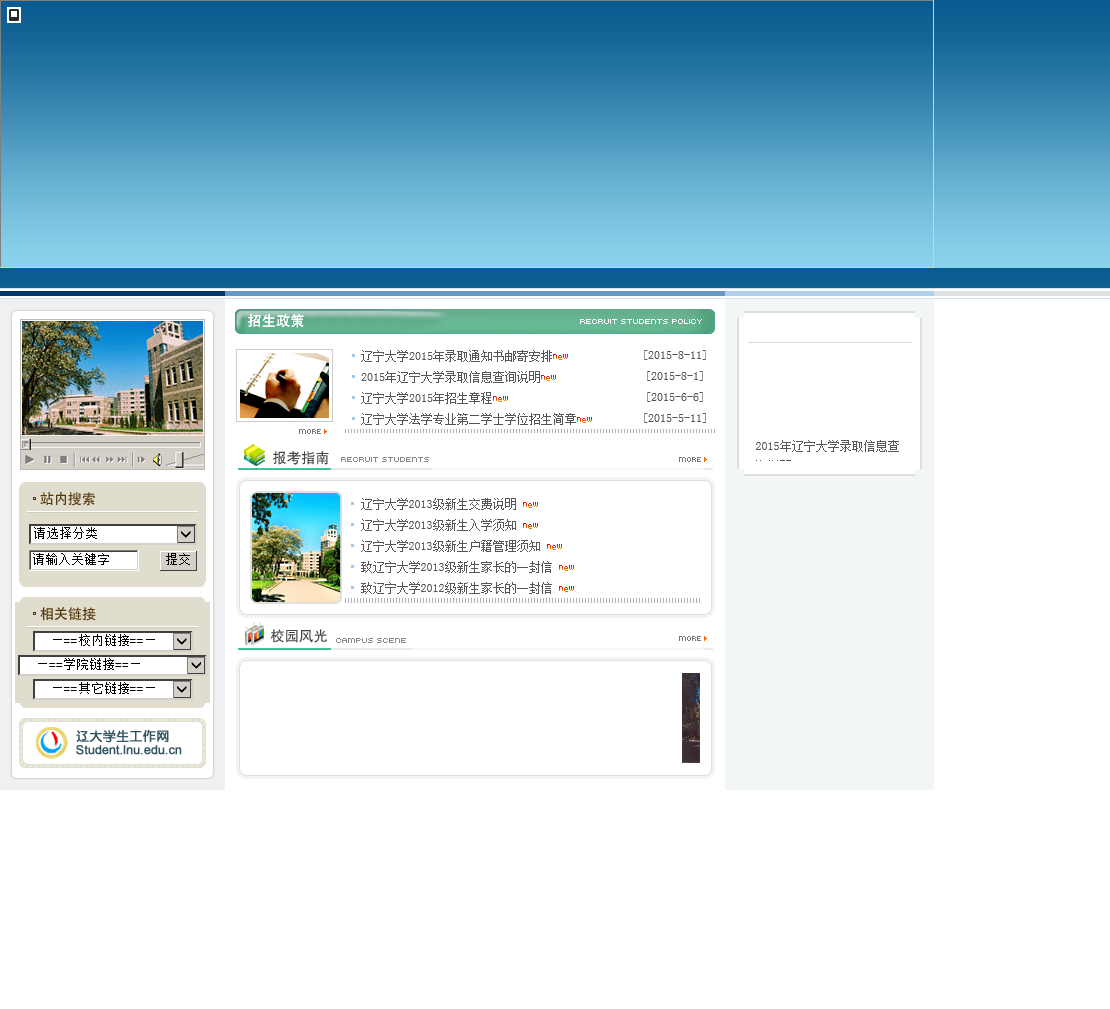1110x1009 pixels.
Task: Click the frame step button in player
Action: point(141,460)
